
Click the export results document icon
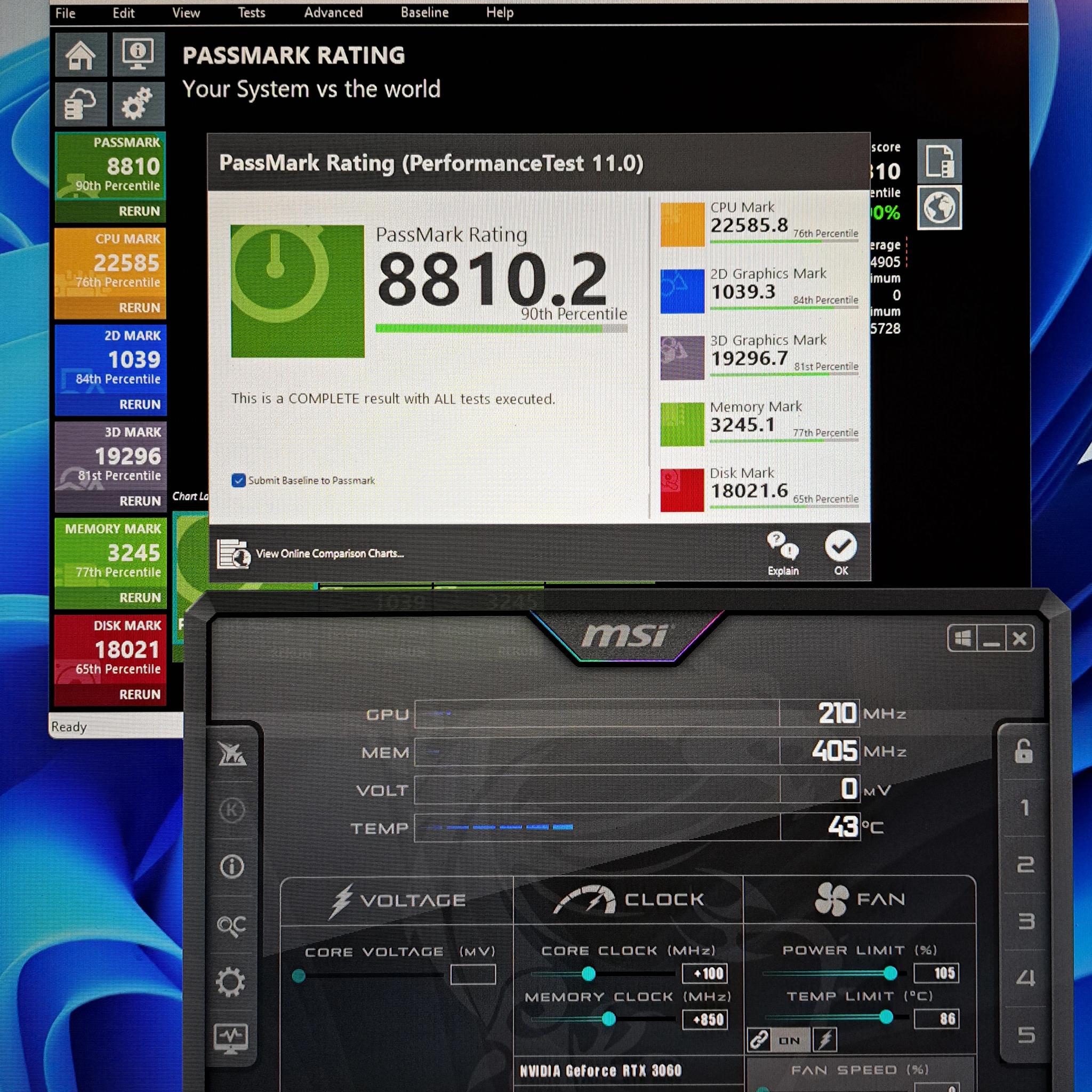(x=939, y=162)
